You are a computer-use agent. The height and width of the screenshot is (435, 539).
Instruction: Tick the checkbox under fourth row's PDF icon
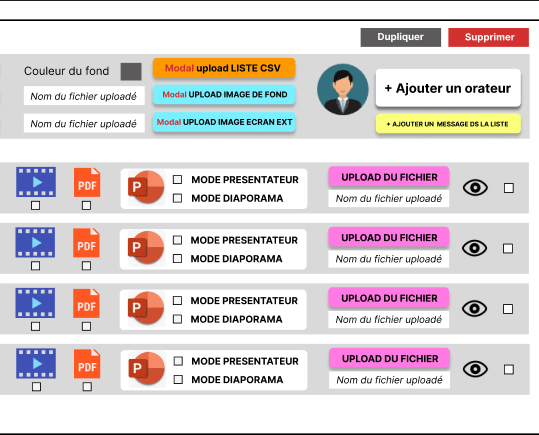[x=87, y=387]
